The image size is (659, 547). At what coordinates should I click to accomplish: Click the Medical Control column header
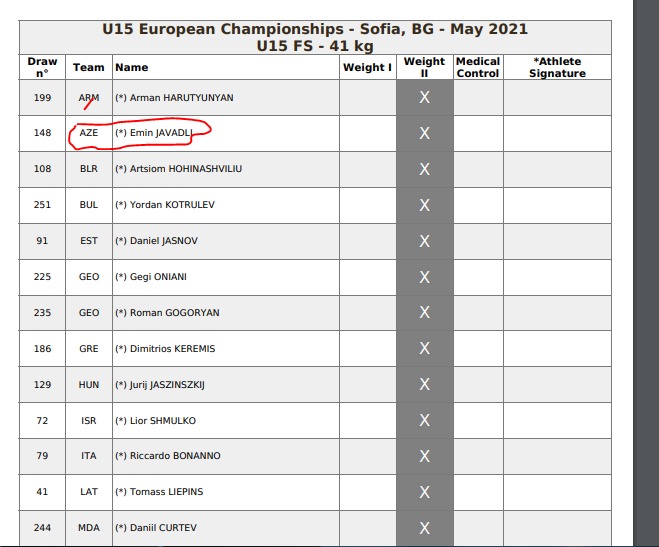(478, 67)
